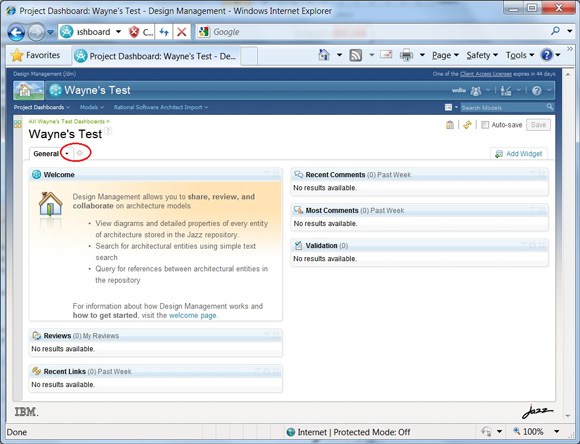Open the IE Safety menu
580x444 pixels.
pos(482,56)
